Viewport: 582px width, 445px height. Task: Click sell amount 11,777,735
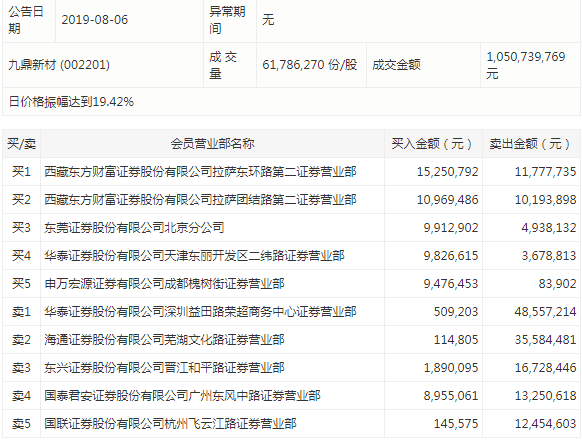(x=545, y=172)
